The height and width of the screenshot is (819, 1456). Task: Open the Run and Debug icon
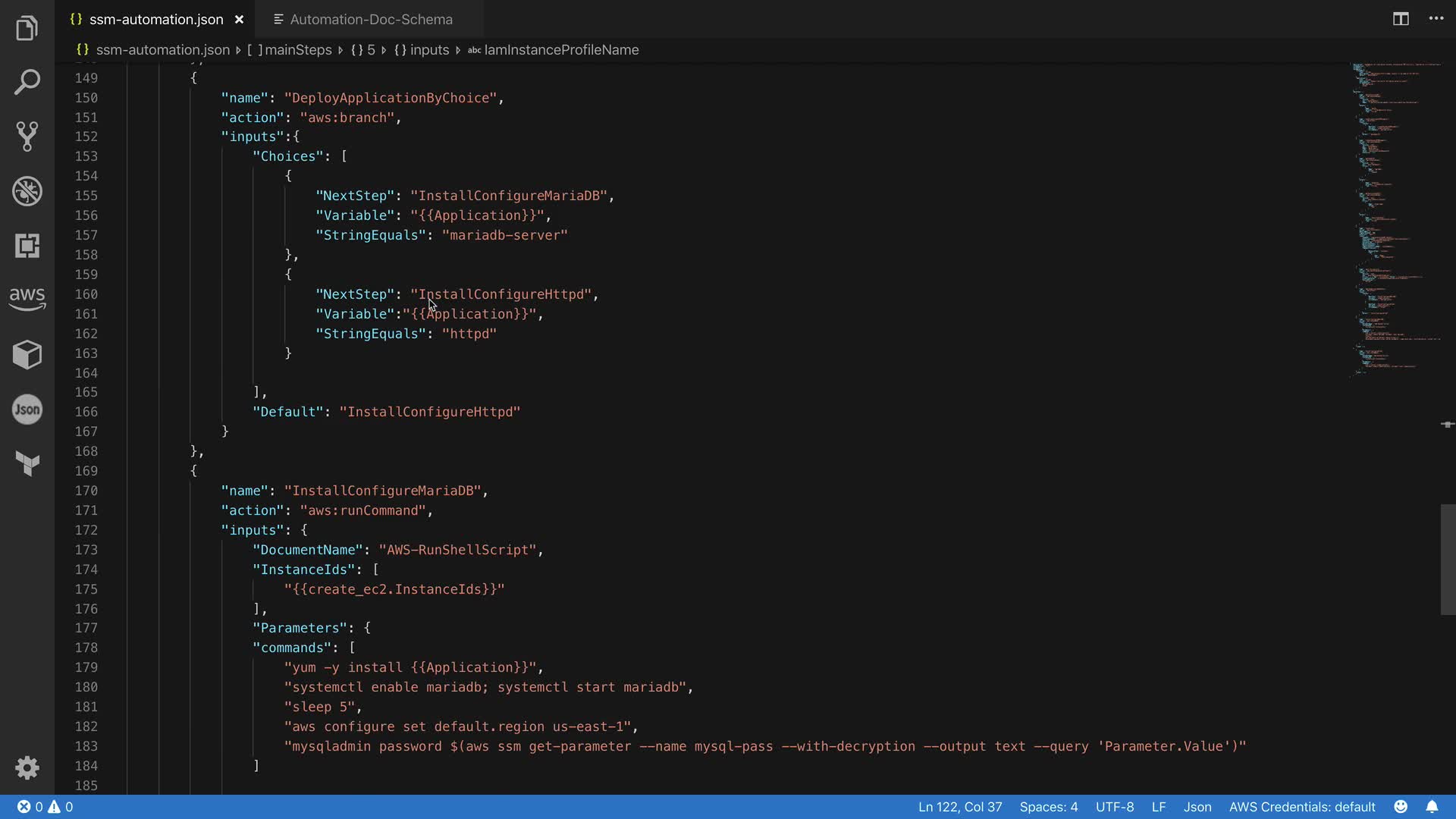click(27, 191)
